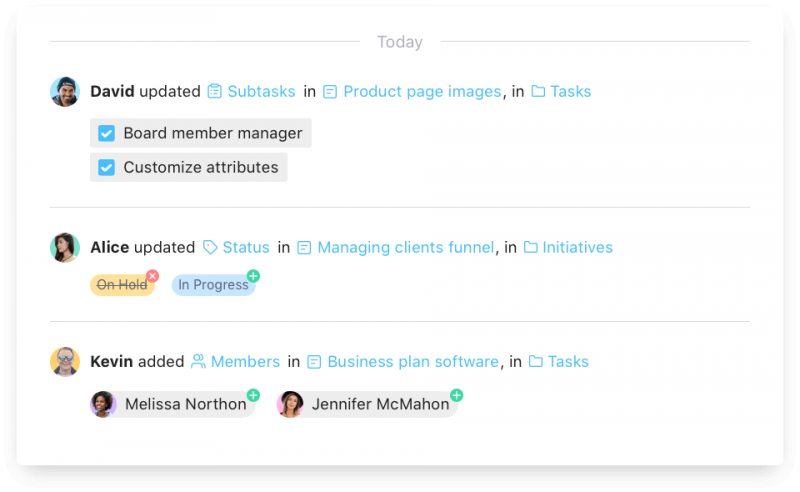Go to the Initiatives folder
This screenshot has height=492, width=800.
(x=577, y=247)
